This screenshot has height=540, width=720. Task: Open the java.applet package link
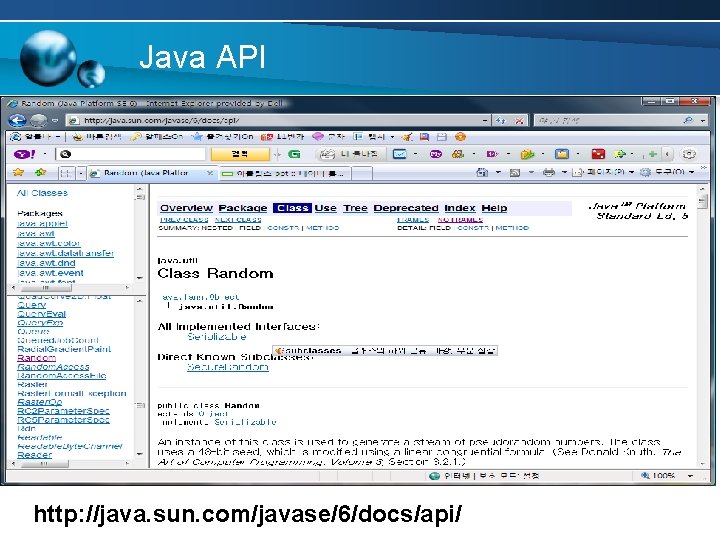point(42,224)
